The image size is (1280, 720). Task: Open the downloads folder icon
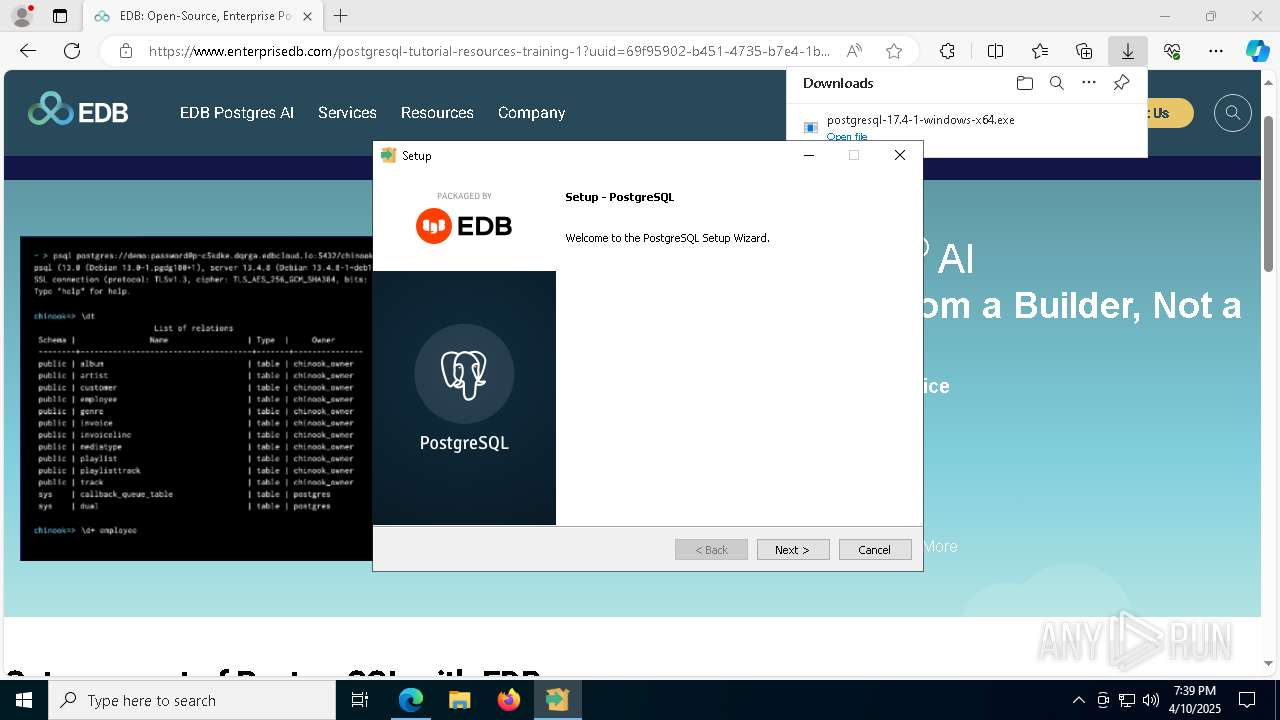click(x=1024, y=83)
